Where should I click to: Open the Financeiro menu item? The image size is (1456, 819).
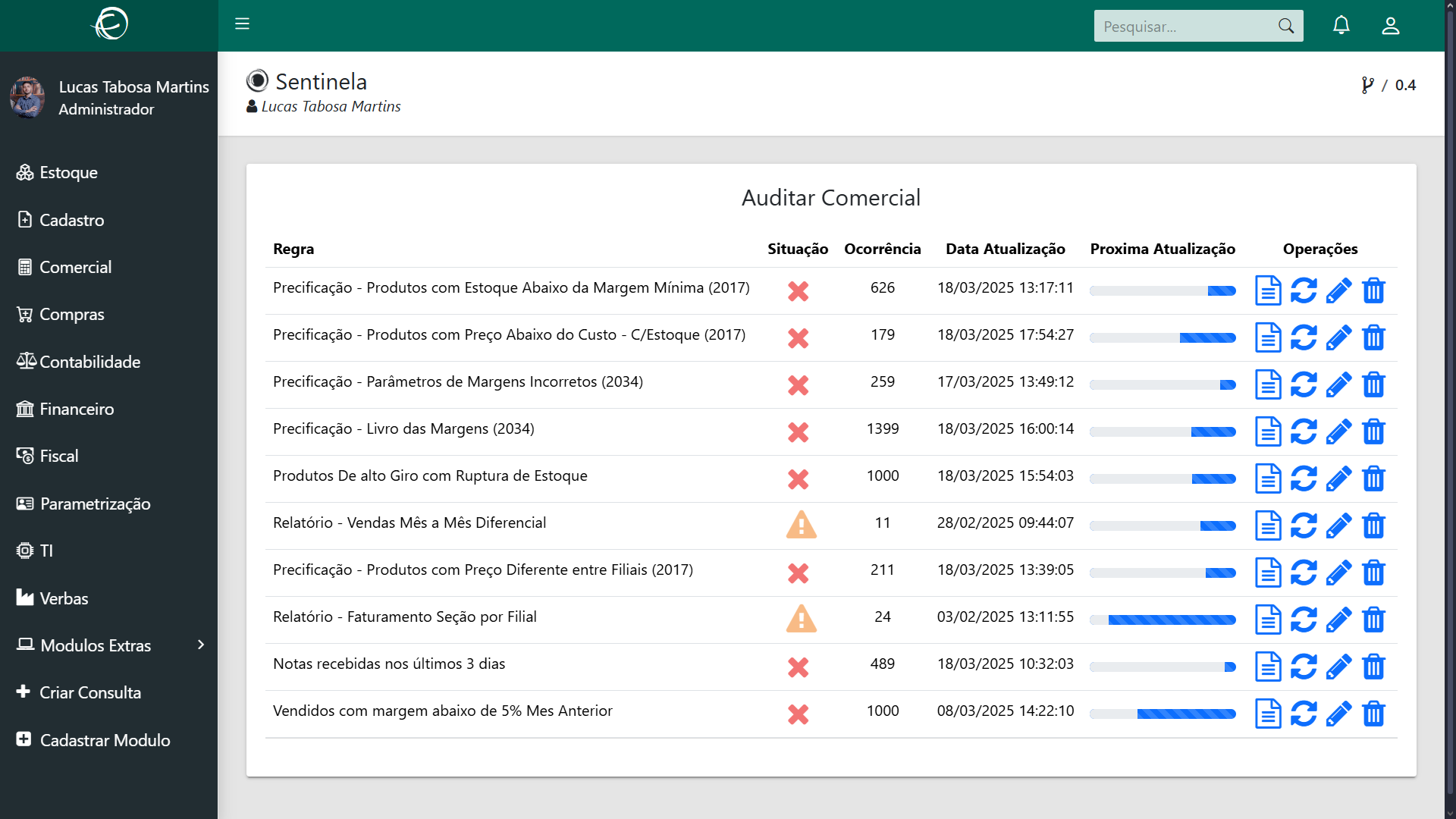pyautogui.click(x=77, y=409)
